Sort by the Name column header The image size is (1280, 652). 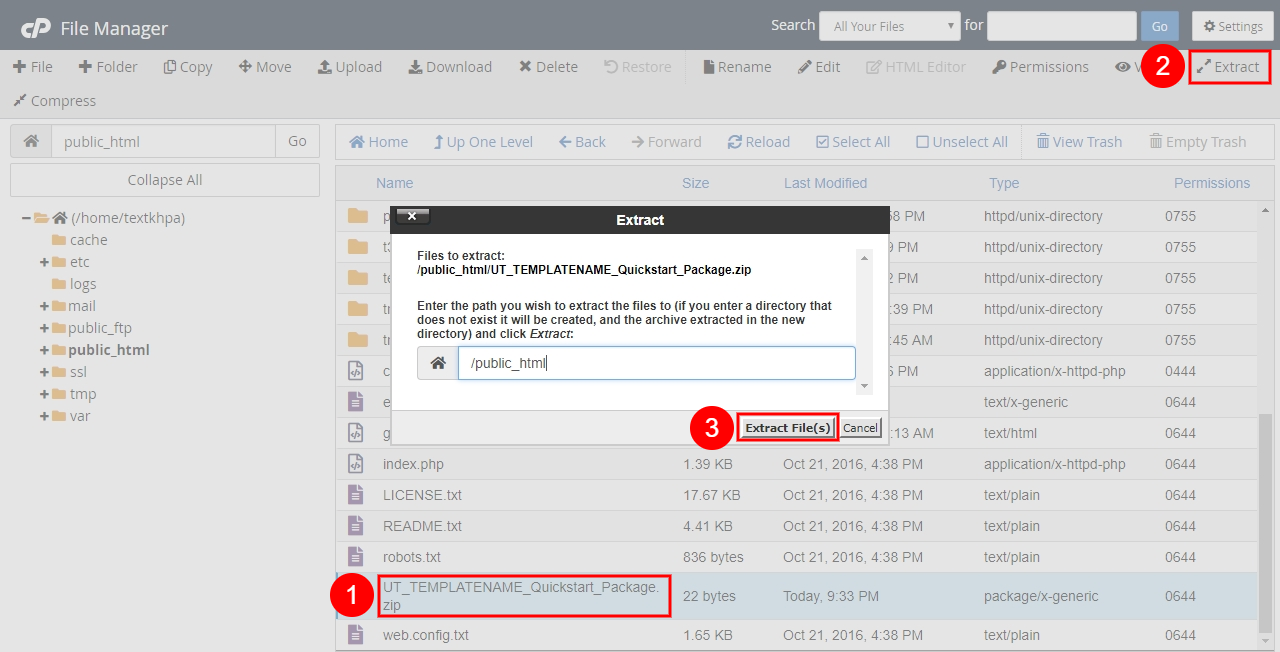click(394, 183)
